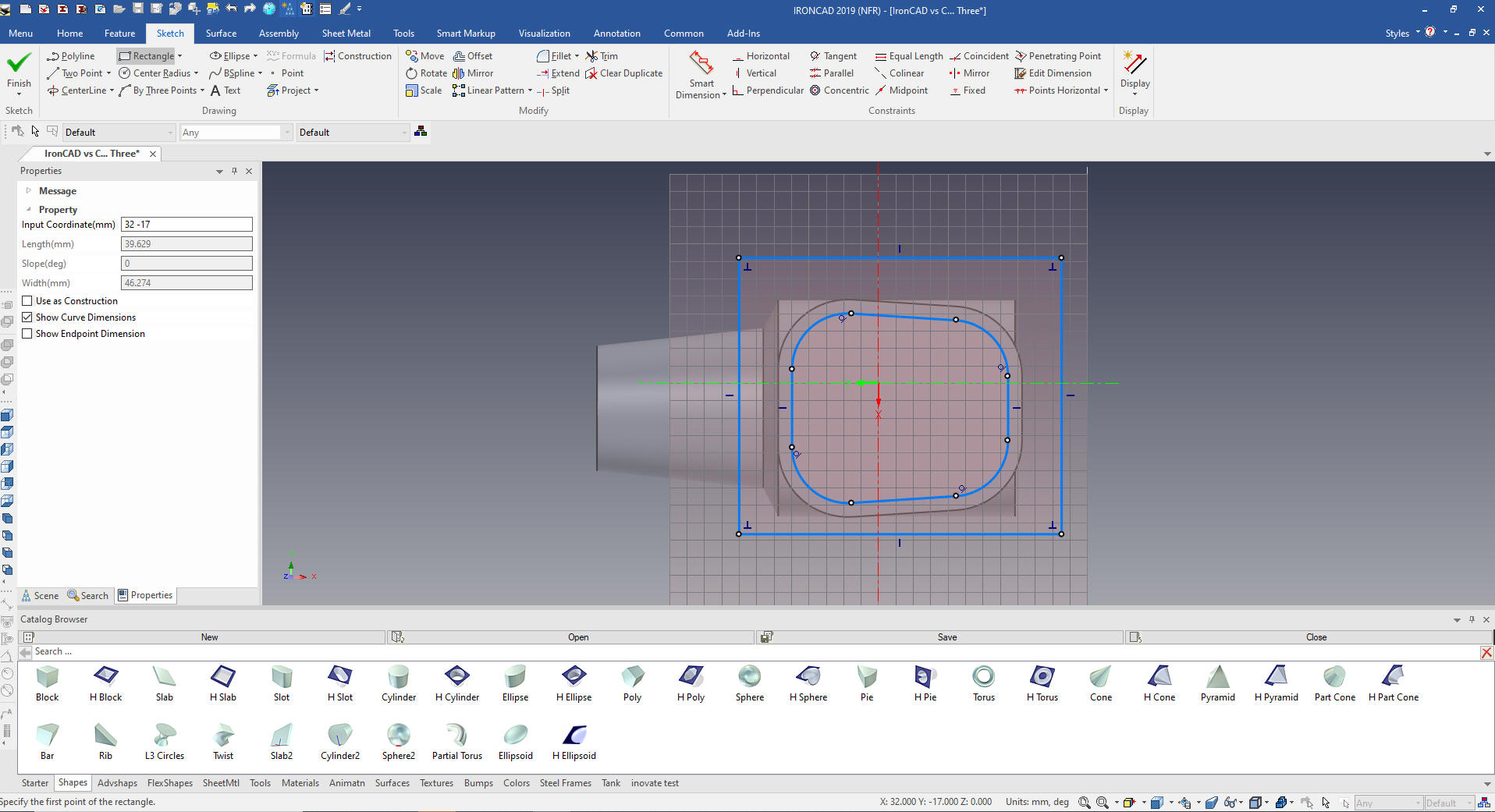Enable Use as Construction checkbox
The image size is (1495, 812).
27,301
